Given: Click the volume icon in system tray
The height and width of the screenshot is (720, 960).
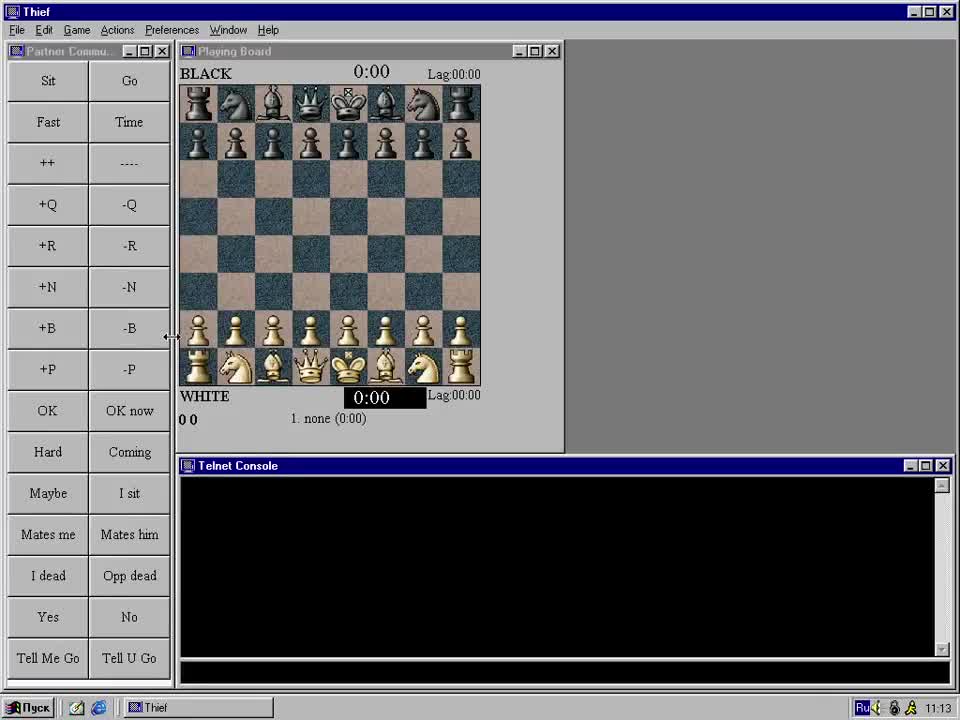Looking at the screenshot, I should point(877,708).
